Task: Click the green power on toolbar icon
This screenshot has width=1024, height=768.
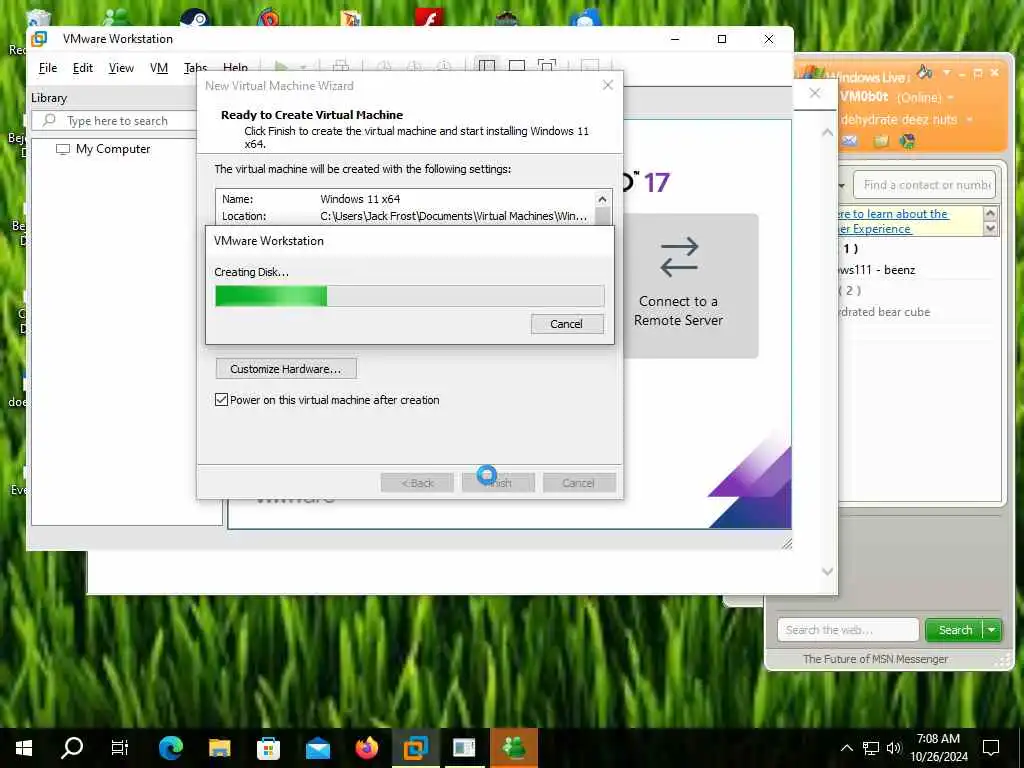Action: [281, 67]
